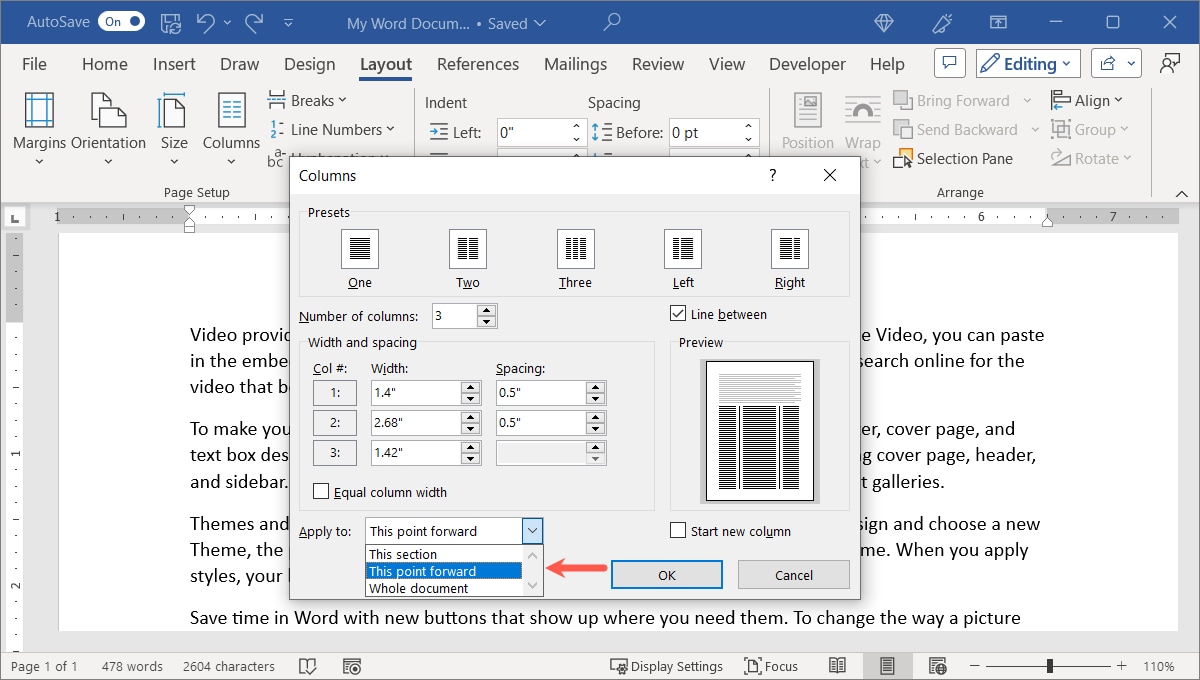Screen dimensions: 1200x680
Task: Select the Three columns preset
Action: coord(575,248)
